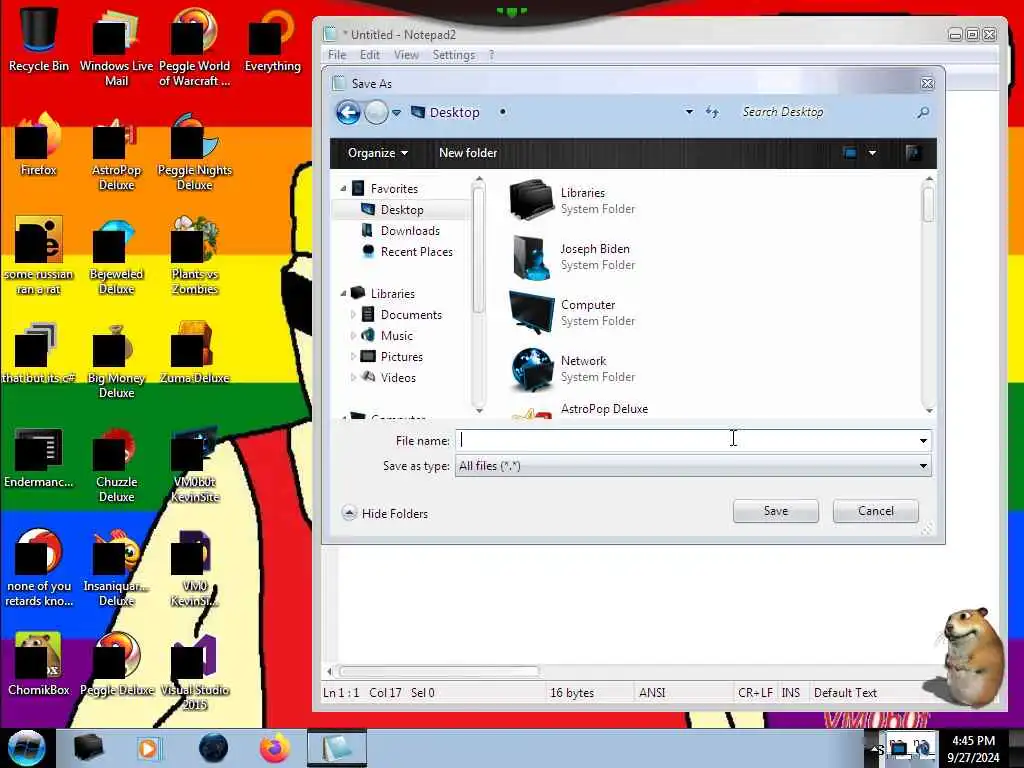Open the view options dropdown arrow
The image size is (1024, 768).
[872, 153]
